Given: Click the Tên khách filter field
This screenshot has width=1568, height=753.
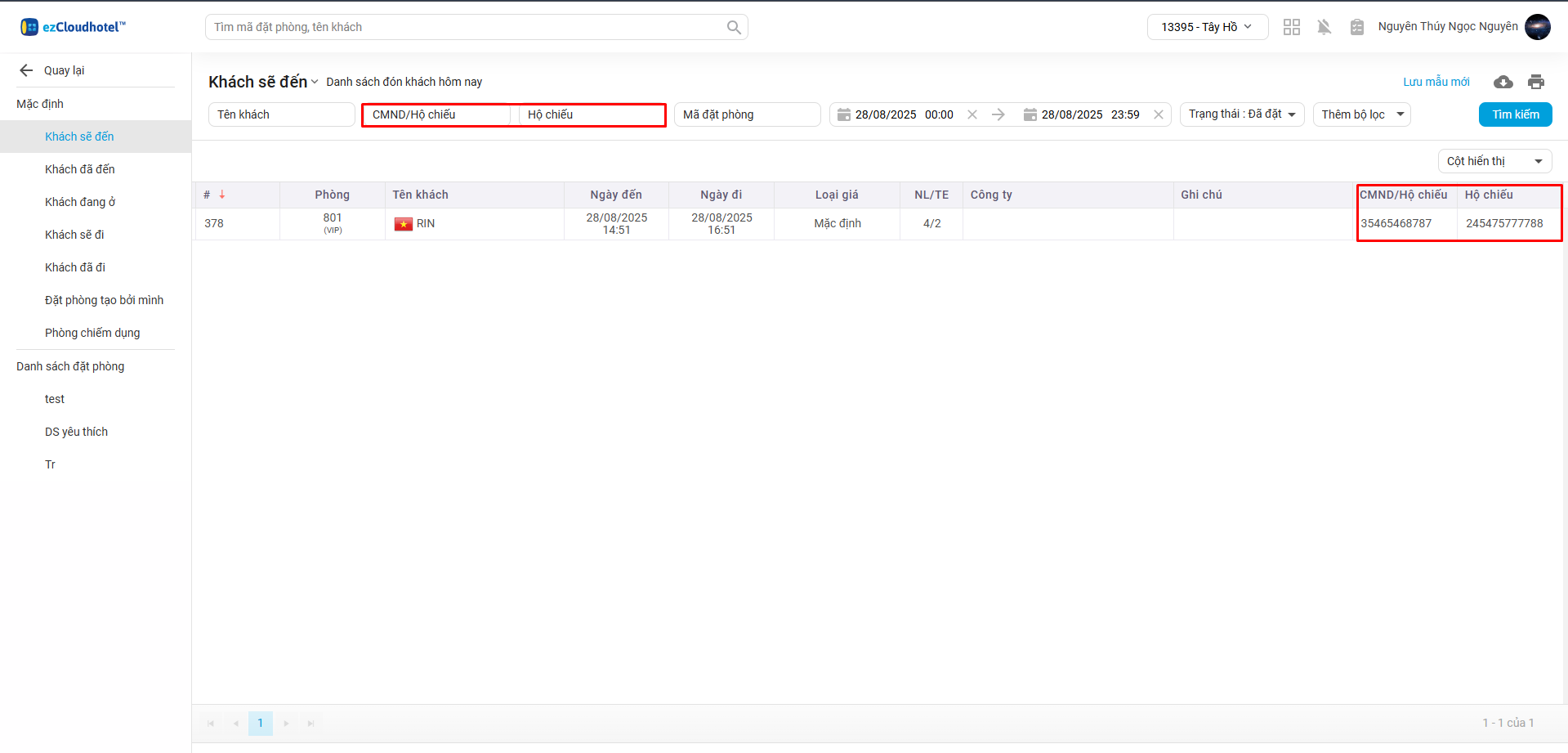Looking at the screenshot, I should click(281, 114).
